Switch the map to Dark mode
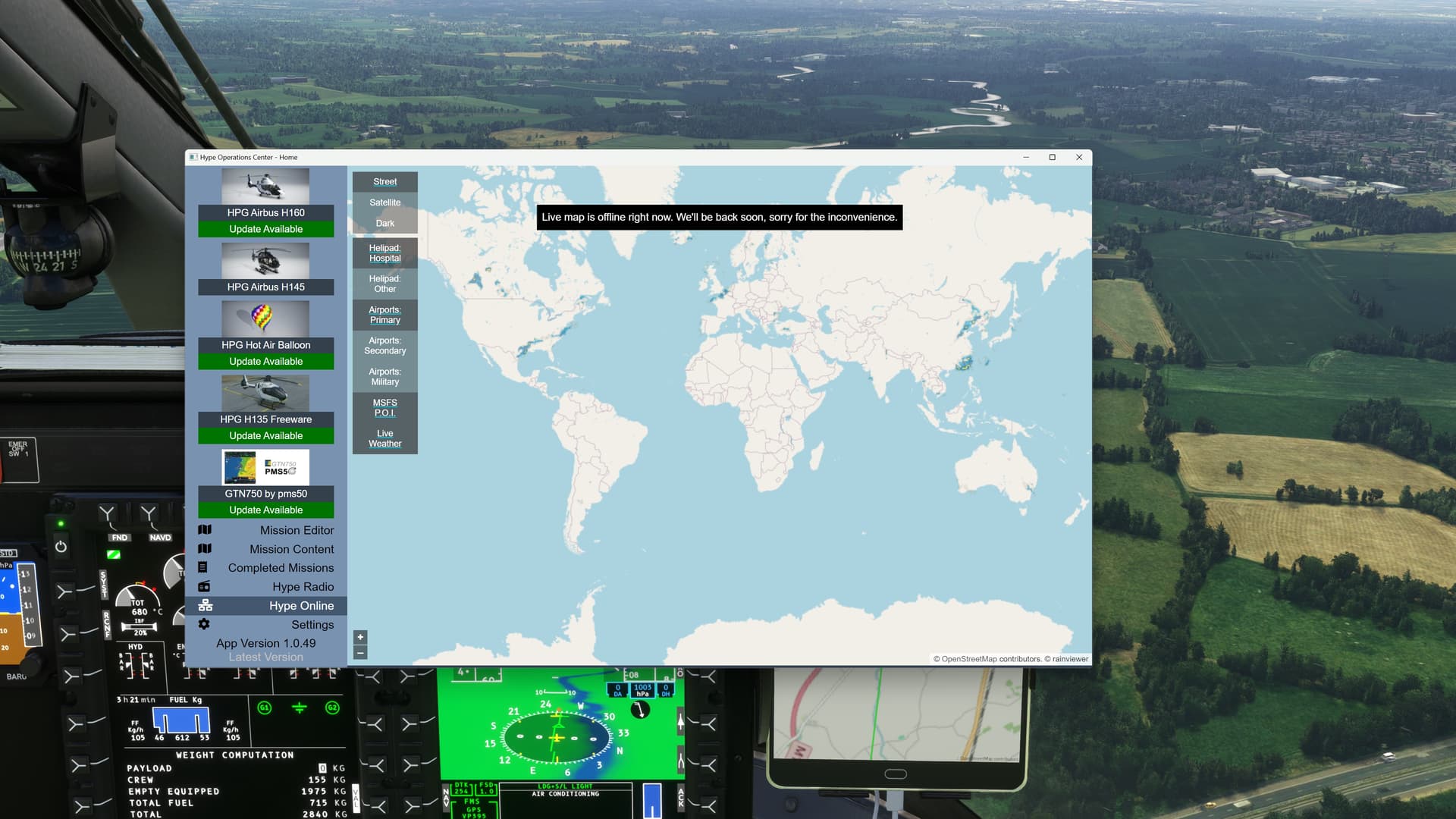1456x819 pixels. [x=384, y=223]
